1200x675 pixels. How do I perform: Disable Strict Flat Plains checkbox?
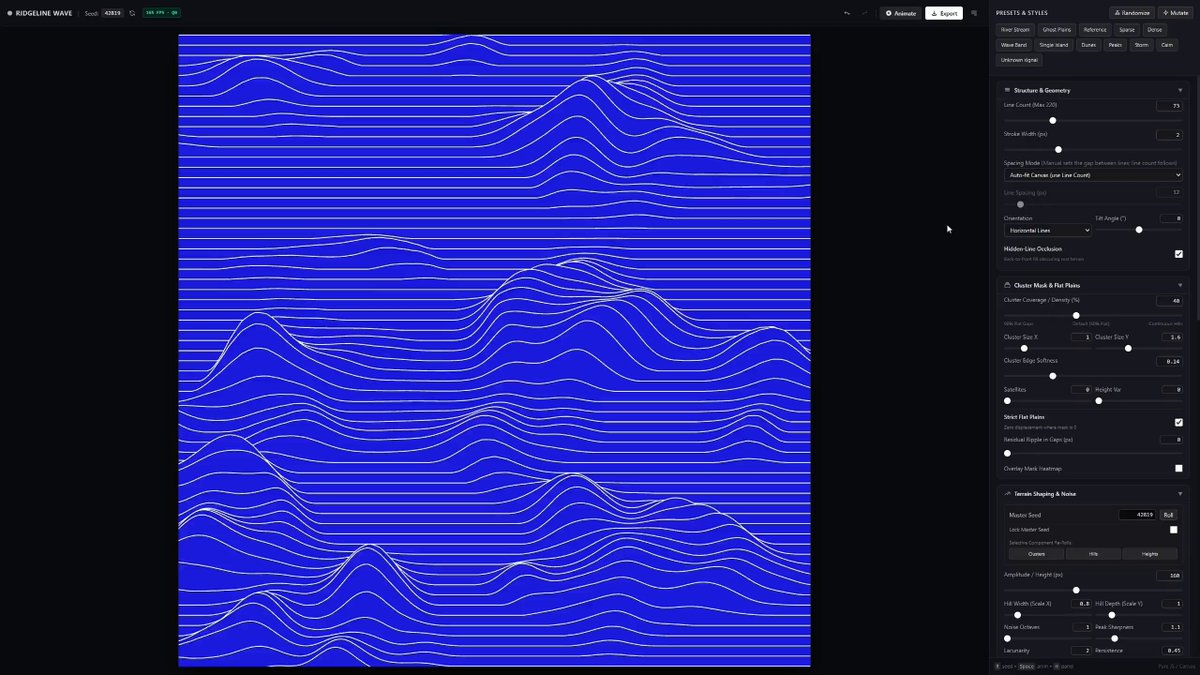point(1178,422)
